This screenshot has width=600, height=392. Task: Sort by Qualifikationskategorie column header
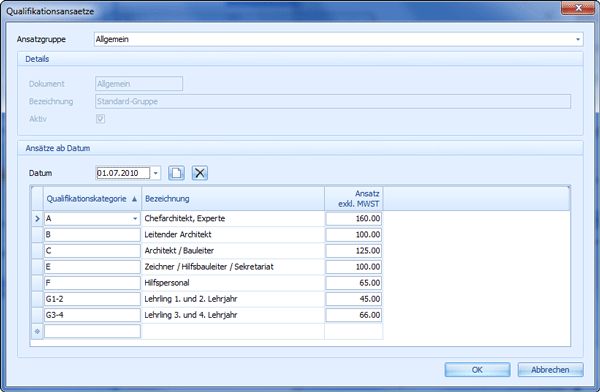click(92, 199)
